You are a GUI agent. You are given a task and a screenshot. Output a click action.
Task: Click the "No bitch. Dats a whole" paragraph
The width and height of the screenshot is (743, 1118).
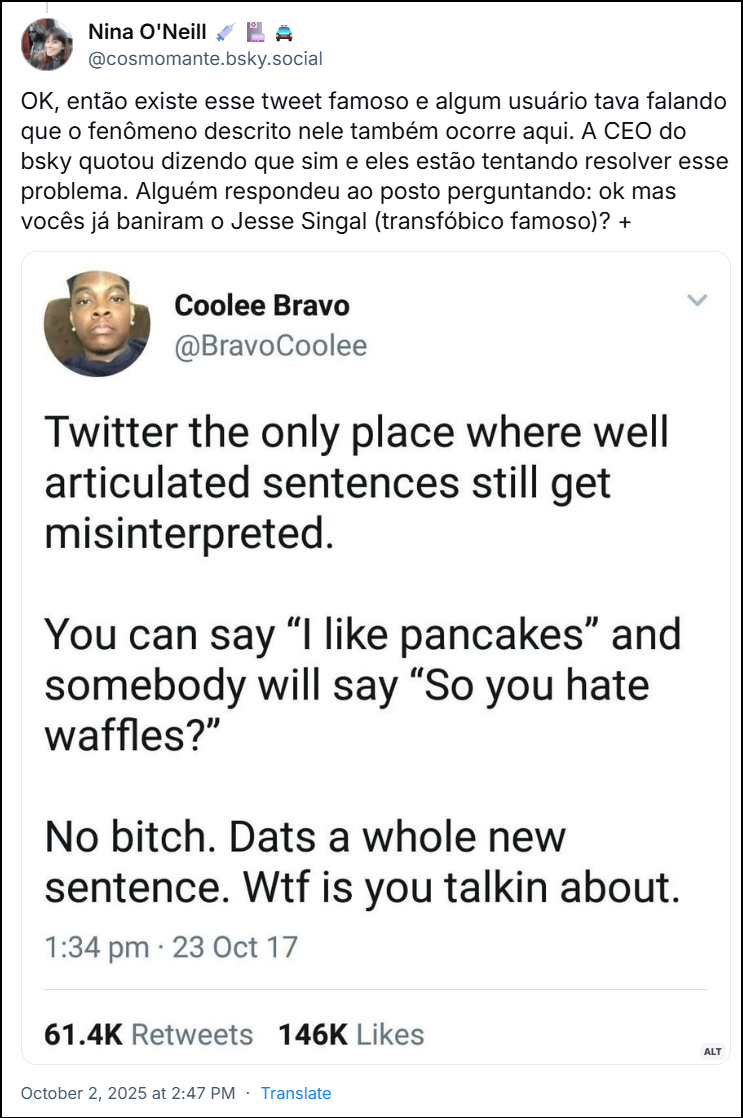(362, 861)
